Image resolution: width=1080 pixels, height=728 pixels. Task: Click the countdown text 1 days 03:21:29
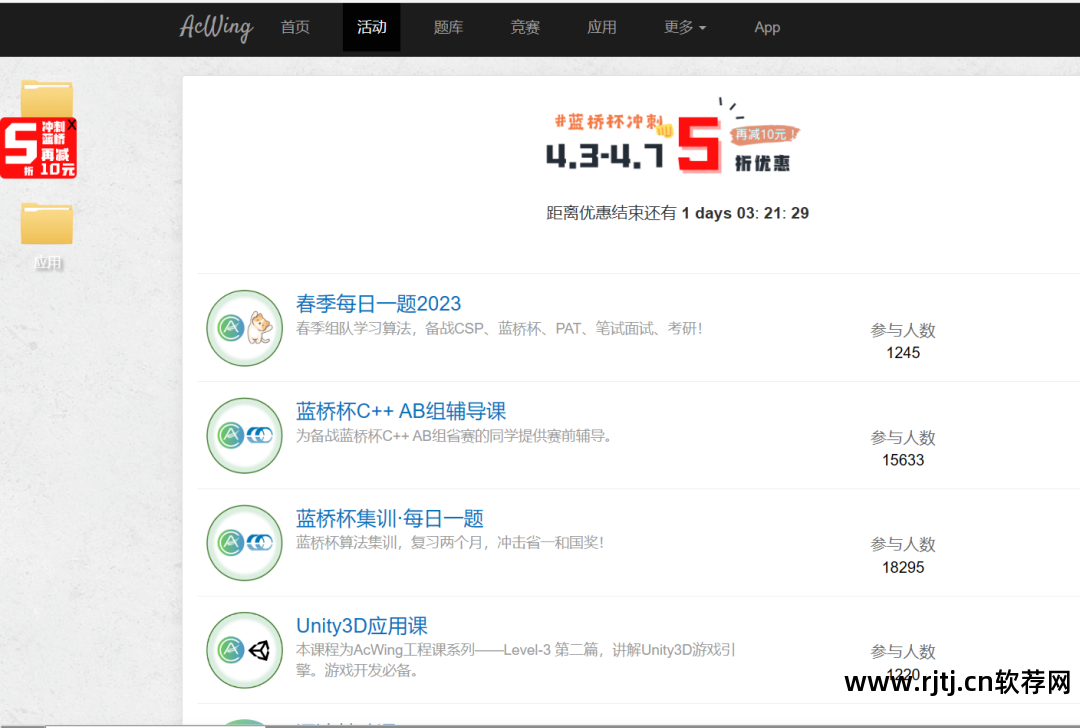[745, 214]
